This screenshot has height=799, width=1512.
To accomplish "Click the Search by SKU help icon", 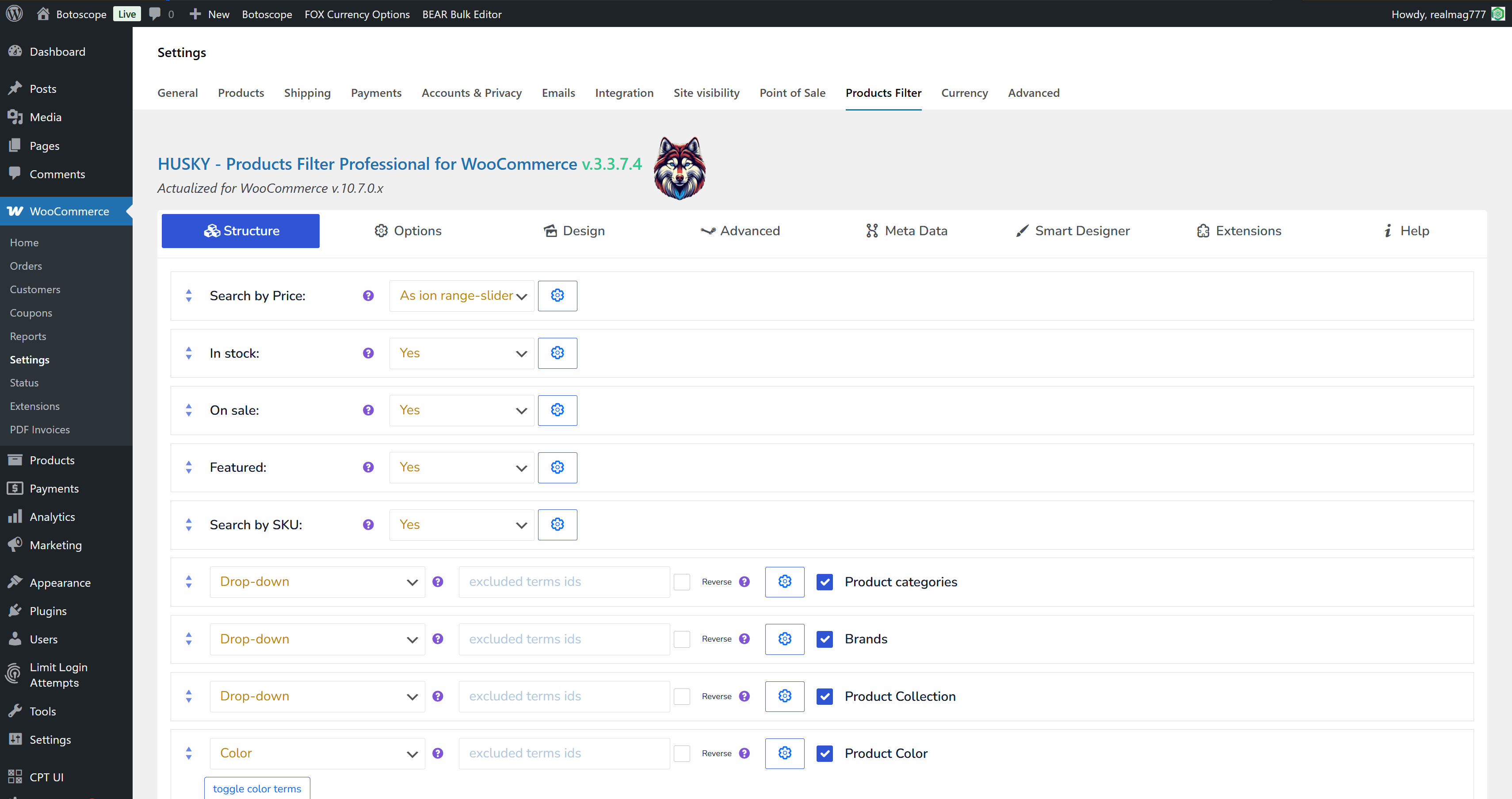I will point(368,525).
